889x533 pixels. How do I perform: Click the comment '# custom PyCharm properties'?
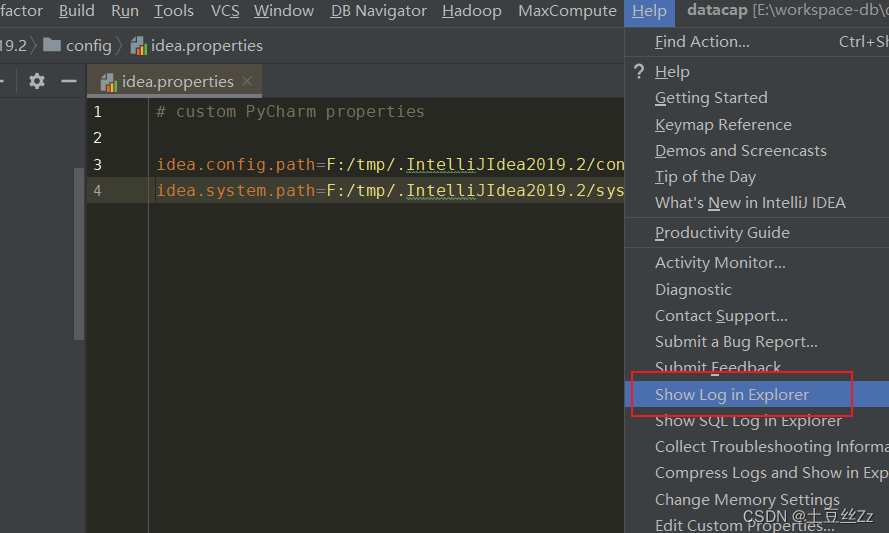pyautogui.click(x=290, y=111)
